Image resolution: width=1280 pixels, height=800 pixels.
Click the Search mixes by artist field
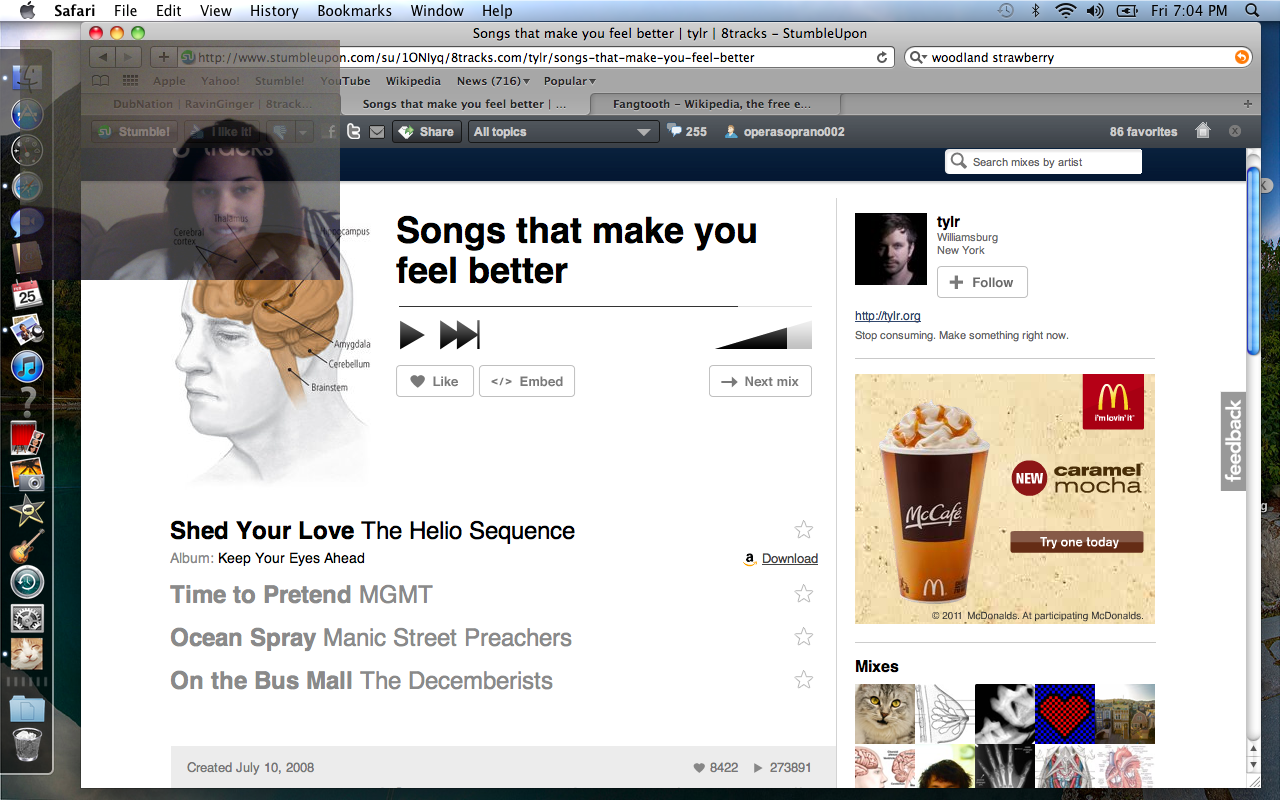coord(1043,162)
